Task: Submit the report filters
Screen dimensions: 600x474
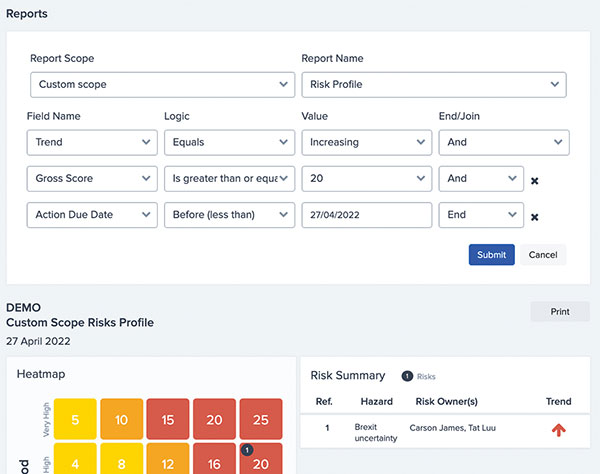Action: coord(492,255)
